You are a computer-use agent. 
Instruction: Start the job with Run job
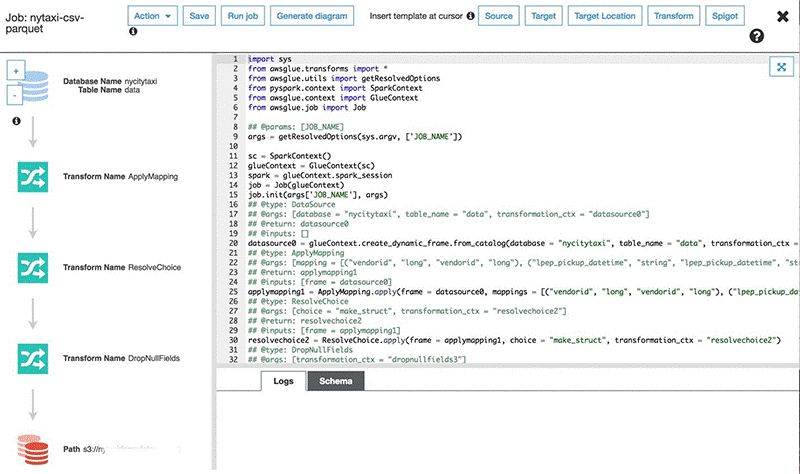pyautogui.click(x=243, y=16)
